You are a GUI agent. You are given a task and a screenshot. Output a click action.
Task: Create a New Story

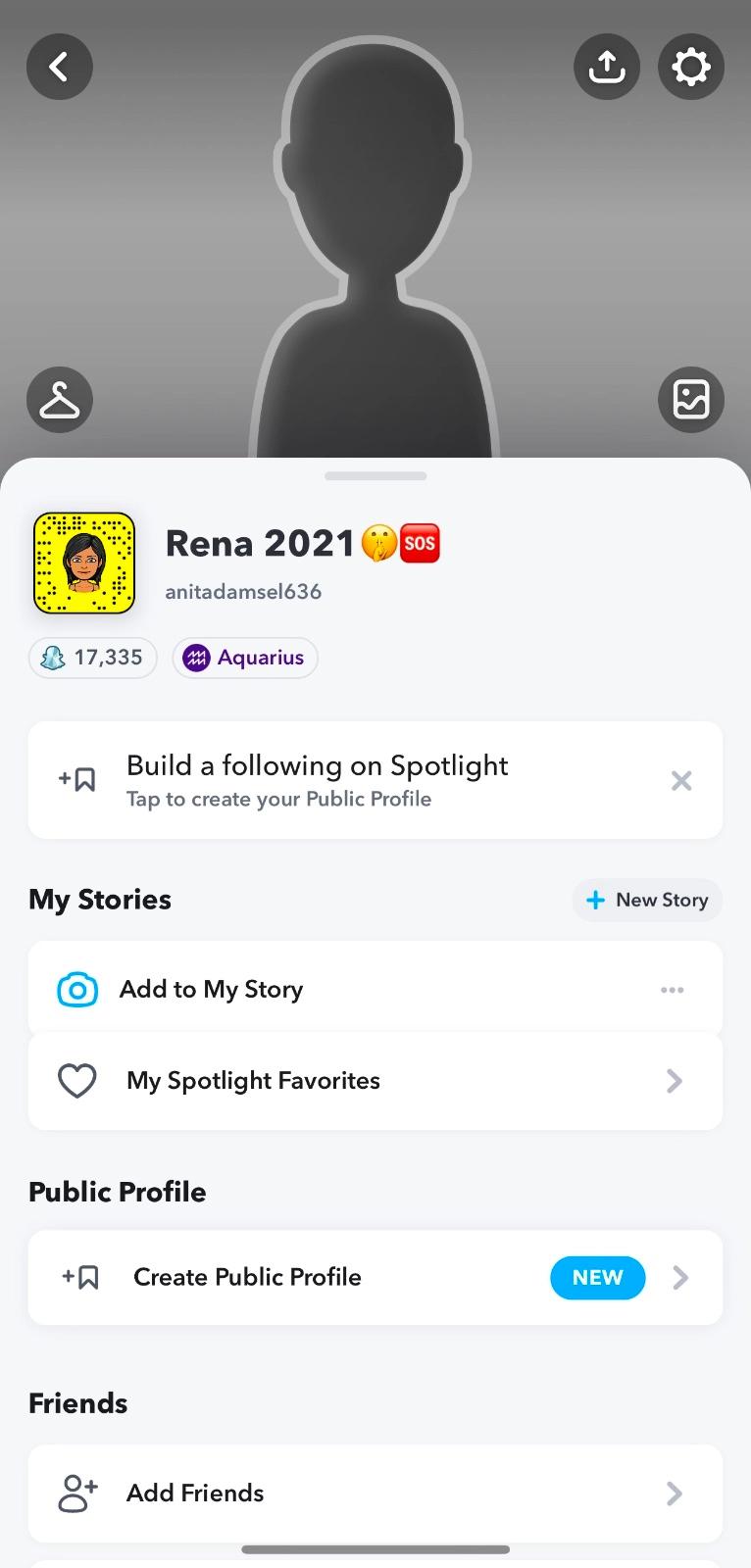647,900
